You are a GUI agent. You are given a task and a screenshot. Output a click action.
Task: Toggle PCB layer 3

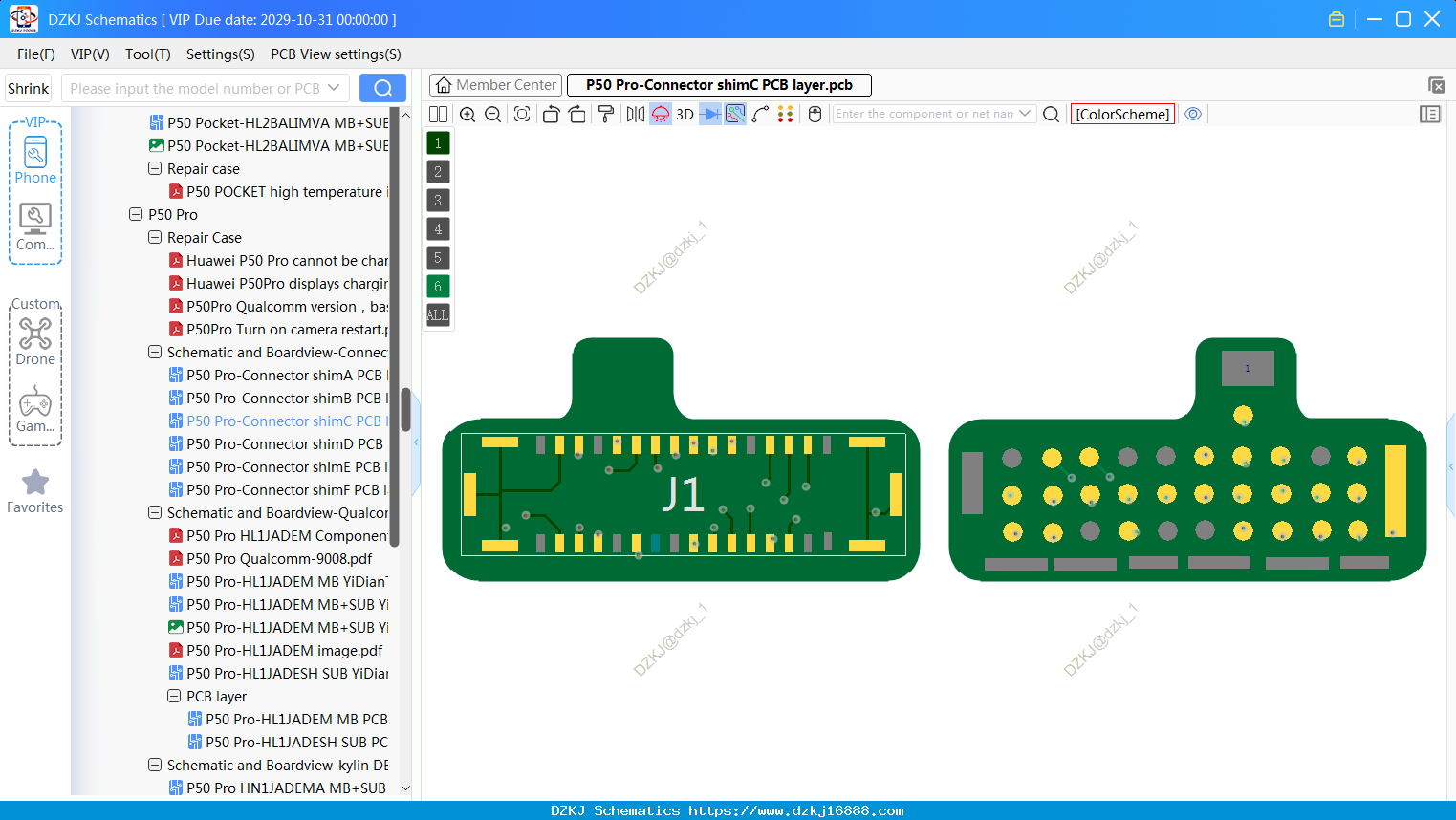pos(438,201)
